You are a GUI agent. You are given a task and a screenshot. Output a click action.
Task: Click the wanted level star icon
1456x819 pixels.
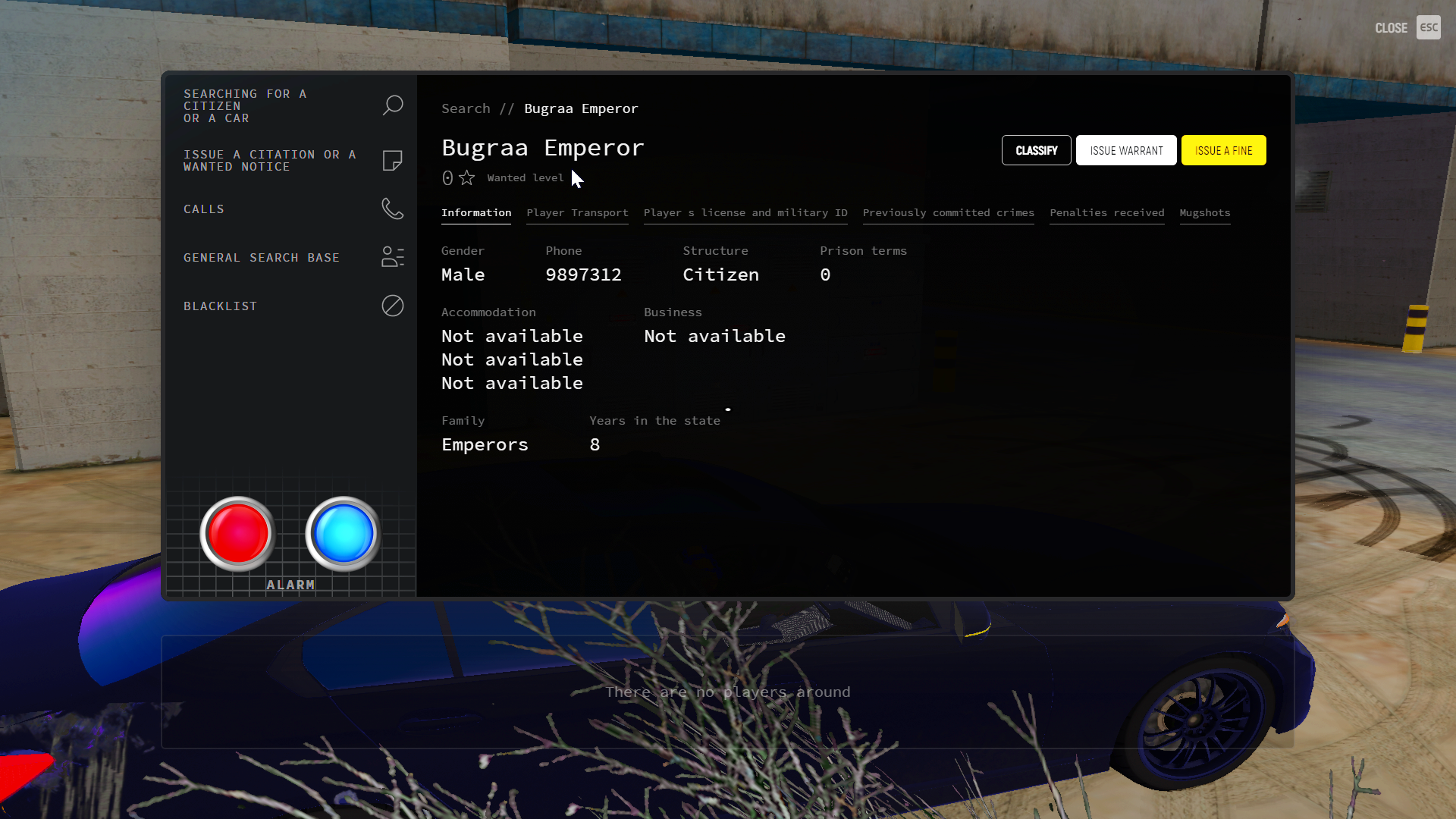point(467,177)
